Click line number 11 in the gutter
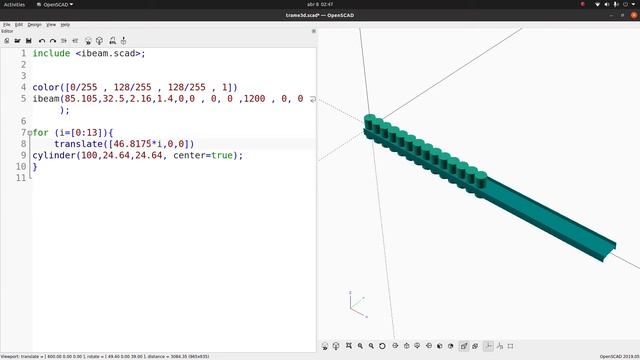Viewport: 640px width, 360px height. click(x=21, y=178)
